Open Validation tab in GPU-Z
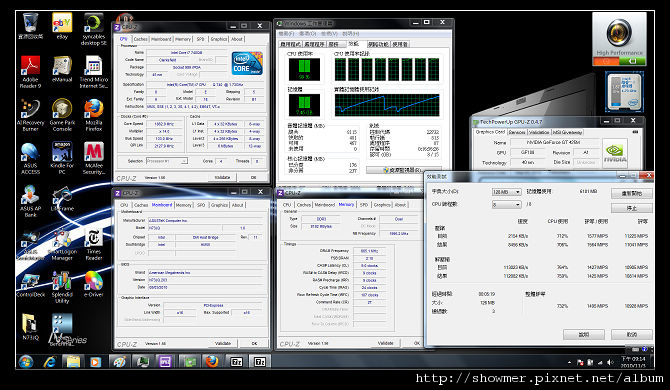Screen dimensions: 670x390 point(539,132)
